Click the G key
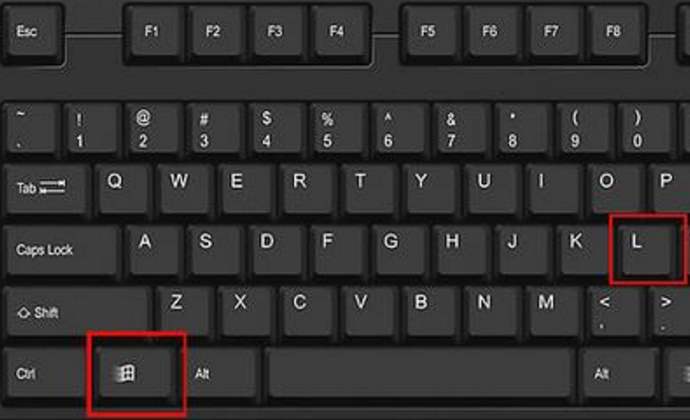The height and width of the screenshot is (420, 690). (x=400, y=250)
